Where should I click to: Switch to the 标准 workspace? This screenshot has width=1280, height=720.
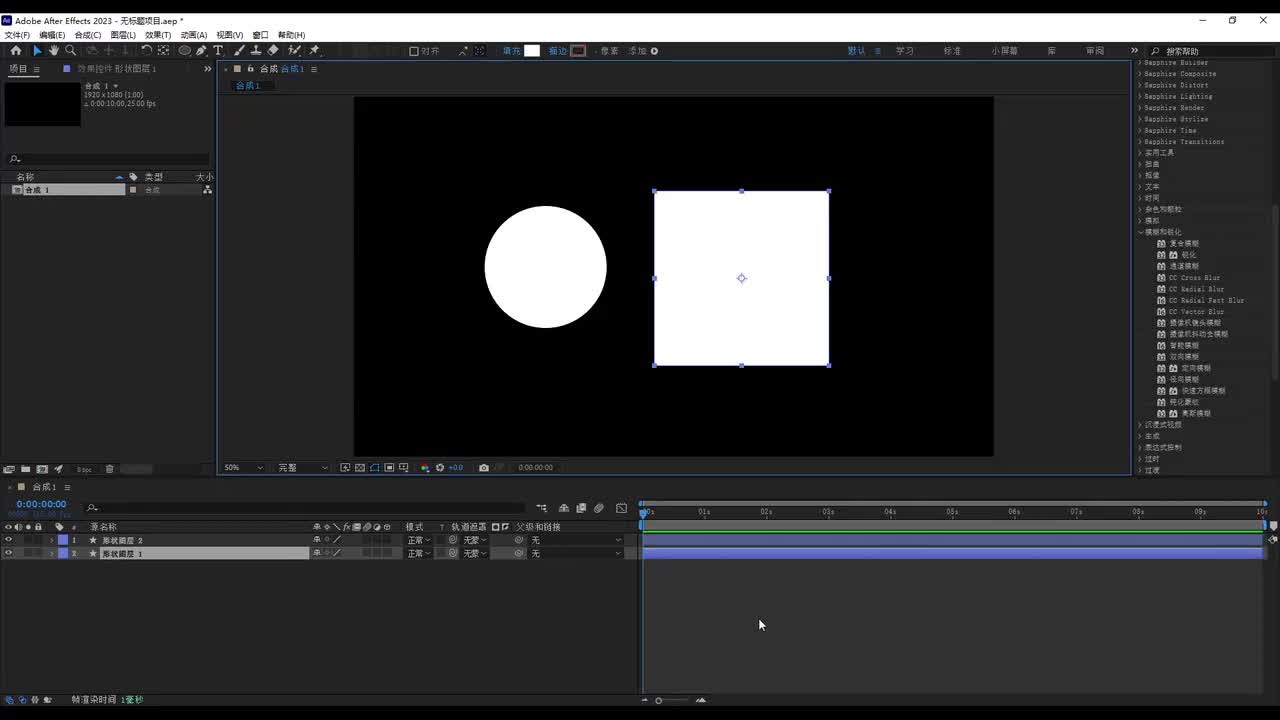(x=952, y=51)
